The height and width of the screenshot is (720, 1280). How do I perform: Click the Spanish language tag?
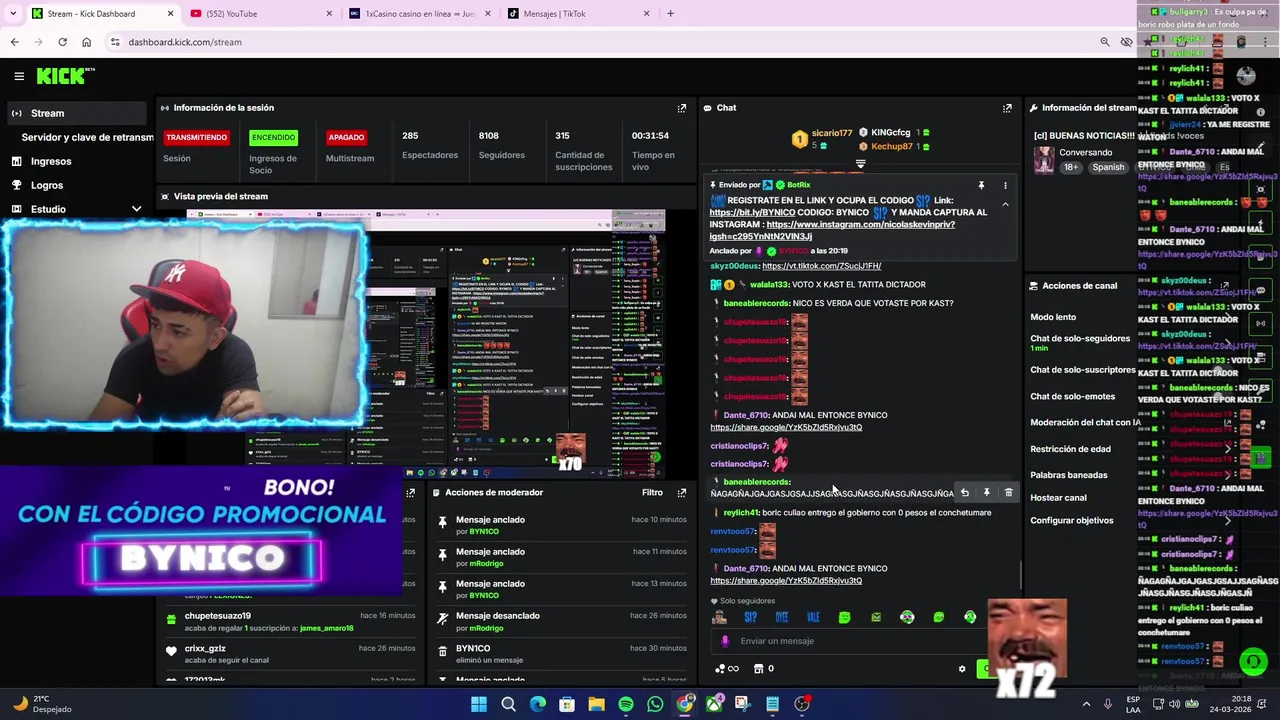point(1108,167)
